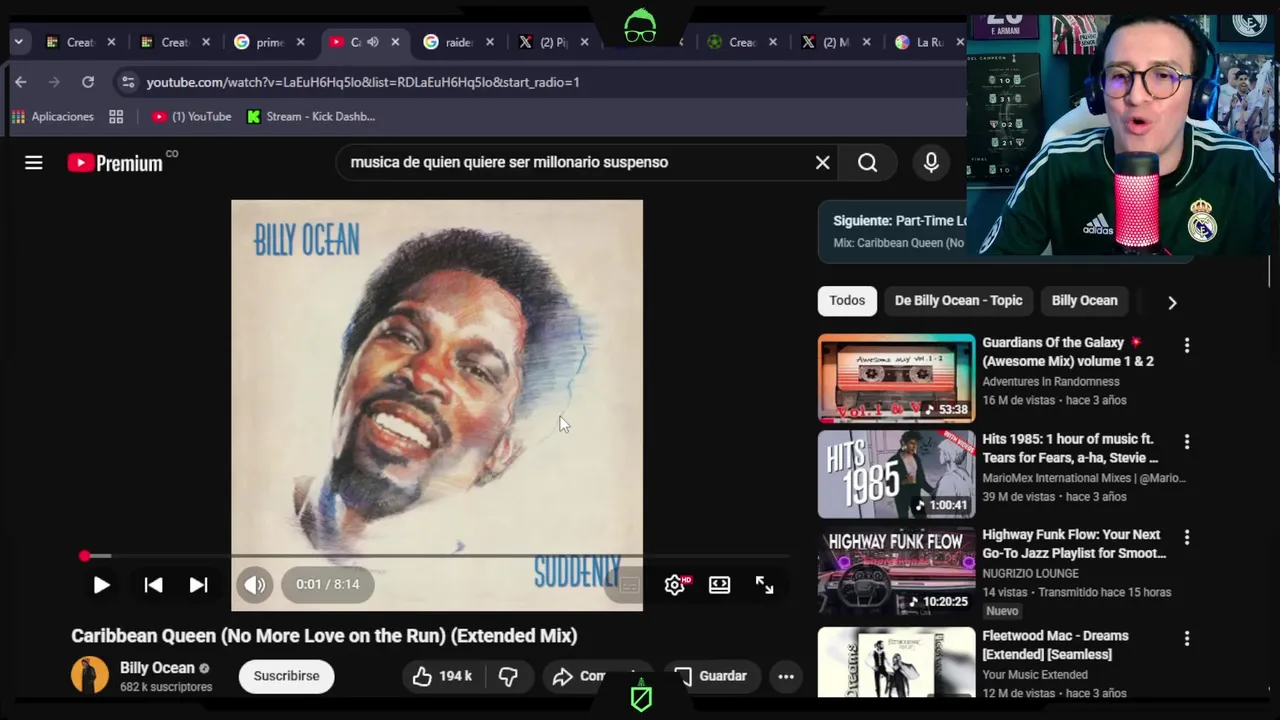Subscribe with the Suscribirse button
Viewport: 1280px width, 720px height.
(286, 677)
